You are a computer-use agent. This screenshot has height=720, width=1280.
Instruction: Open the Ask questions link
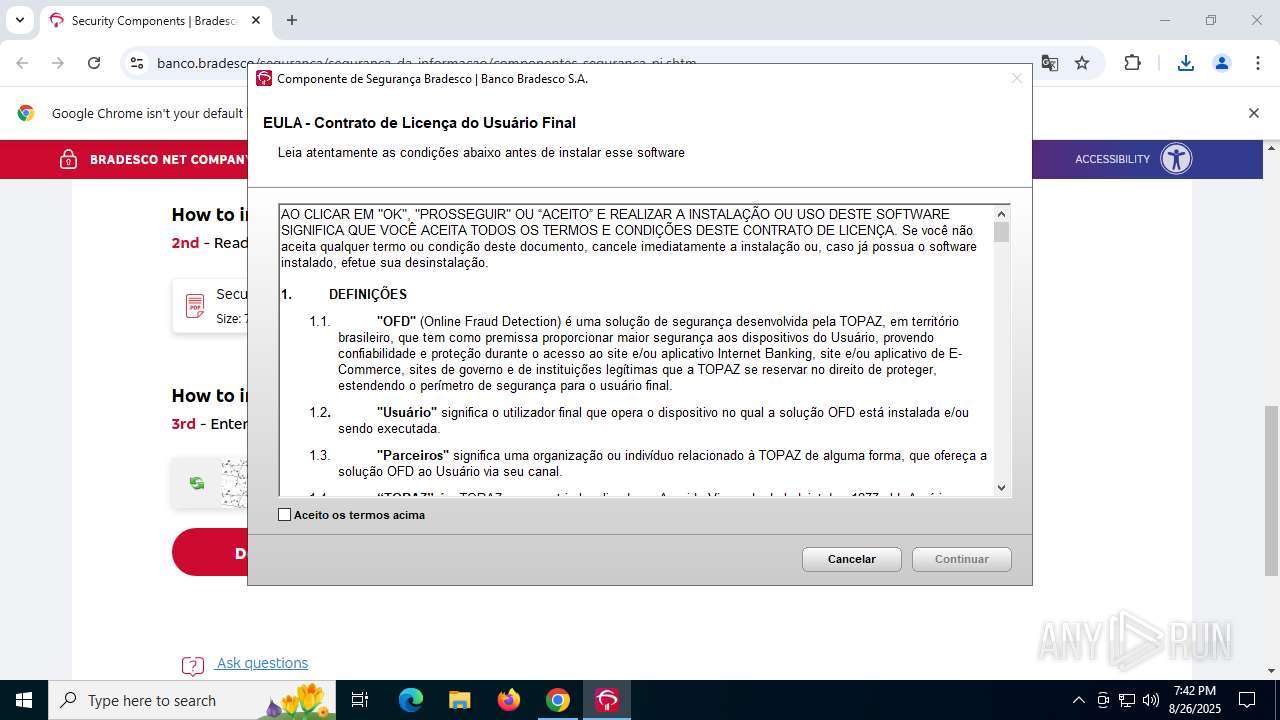[262, 663]
